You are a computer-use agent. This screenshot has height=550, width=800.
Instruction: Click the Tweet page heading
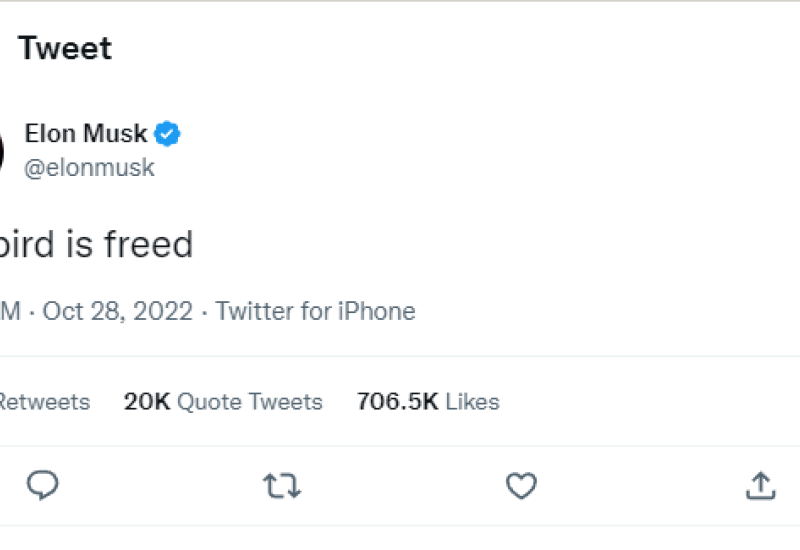coord(65,48)
